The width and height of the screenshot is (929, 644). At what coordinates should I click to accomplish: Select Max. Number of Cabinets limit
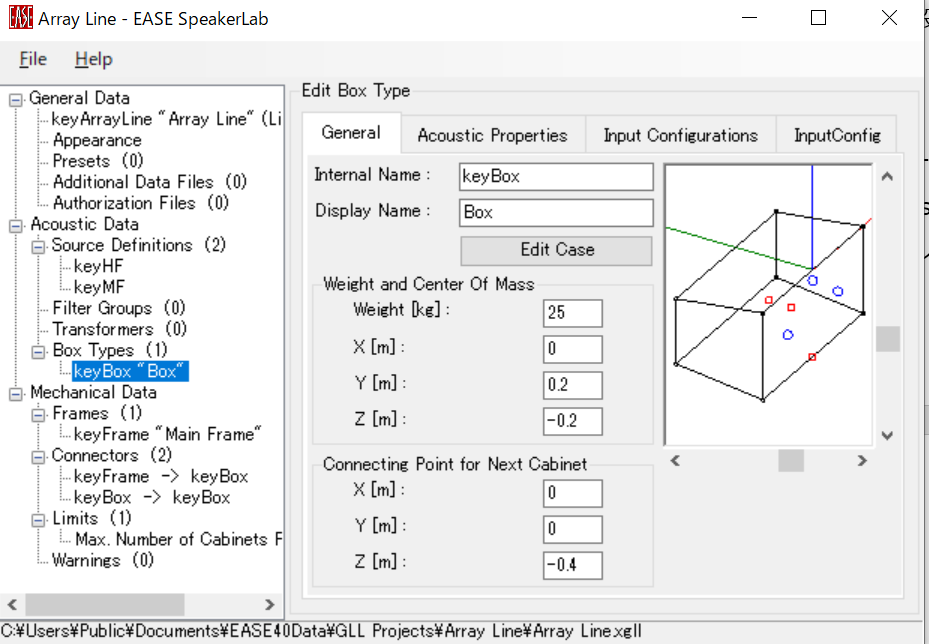(x=178, y=539)
